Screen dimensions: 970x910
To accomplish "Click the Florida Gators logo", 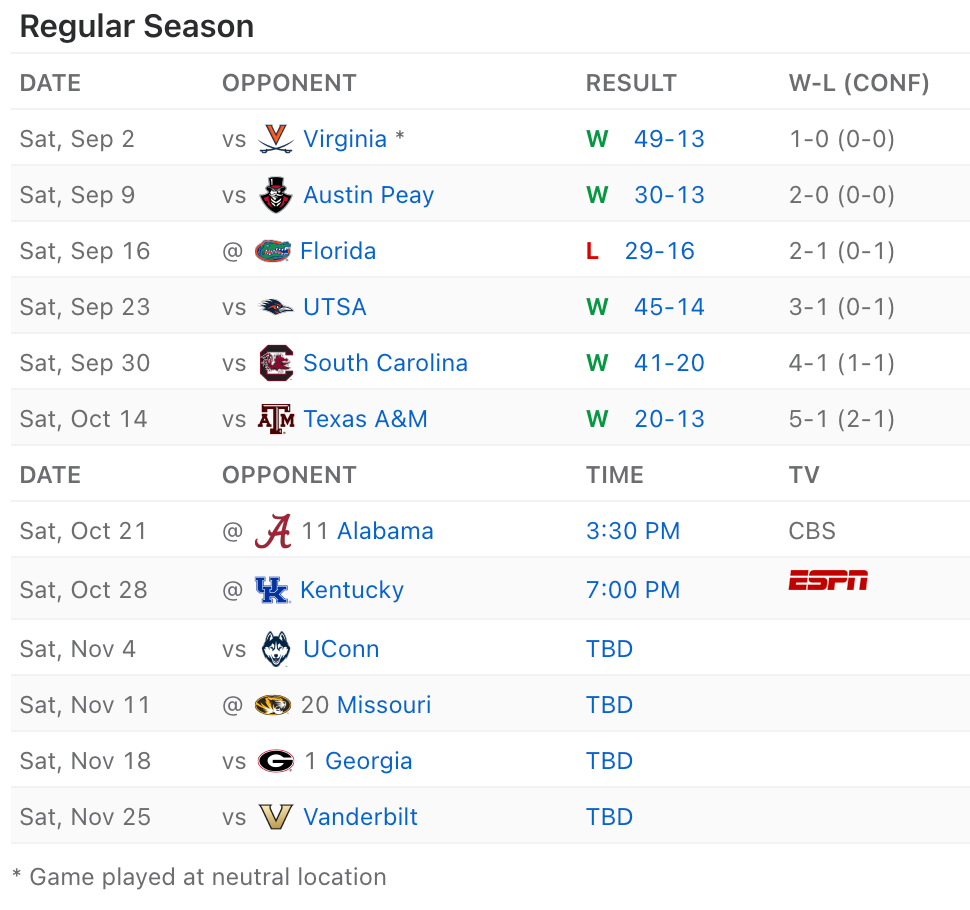I will point(275,250).
